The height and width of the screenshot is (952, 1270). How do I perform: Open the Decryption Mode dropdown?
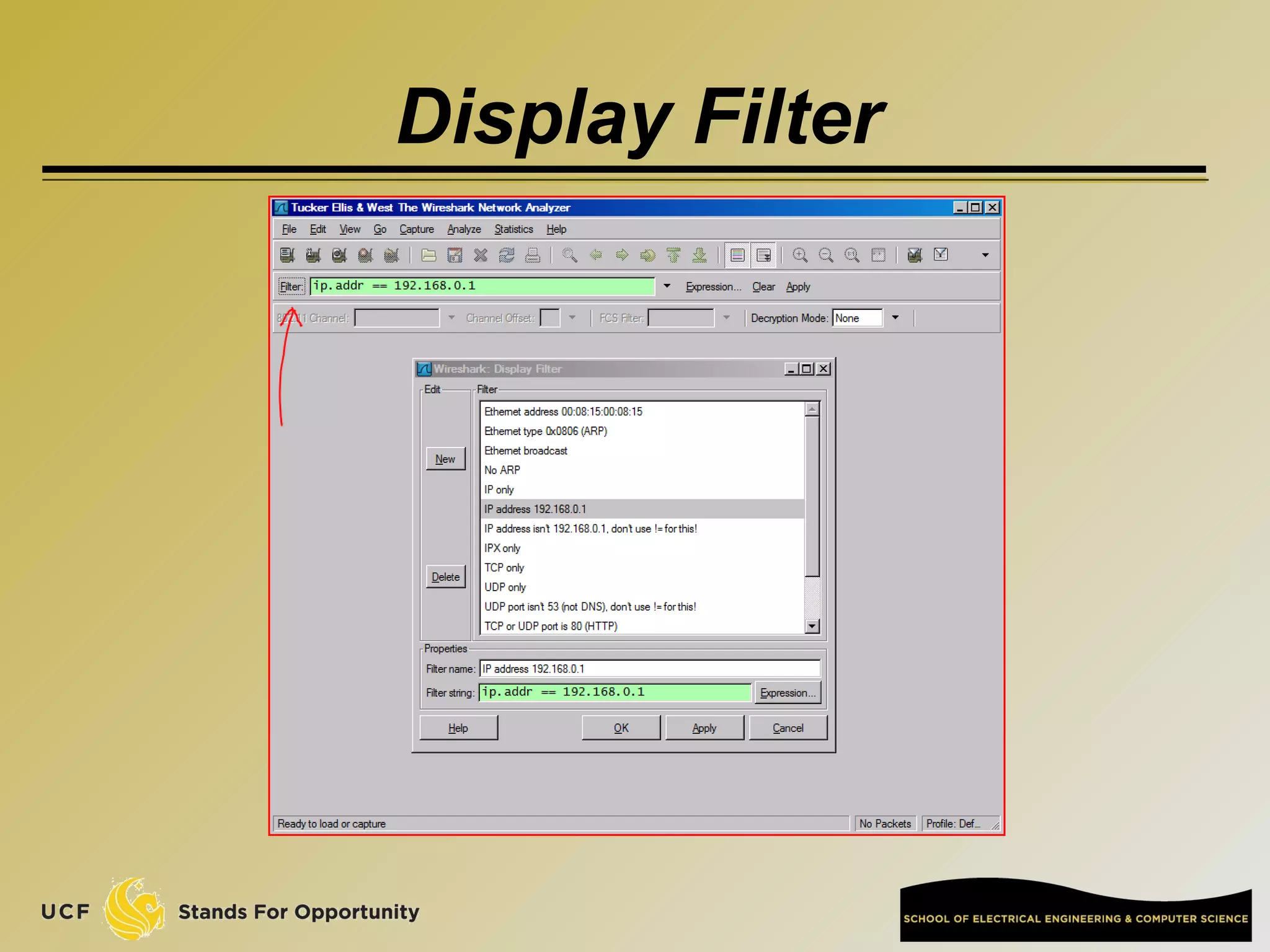click(895, 318)
